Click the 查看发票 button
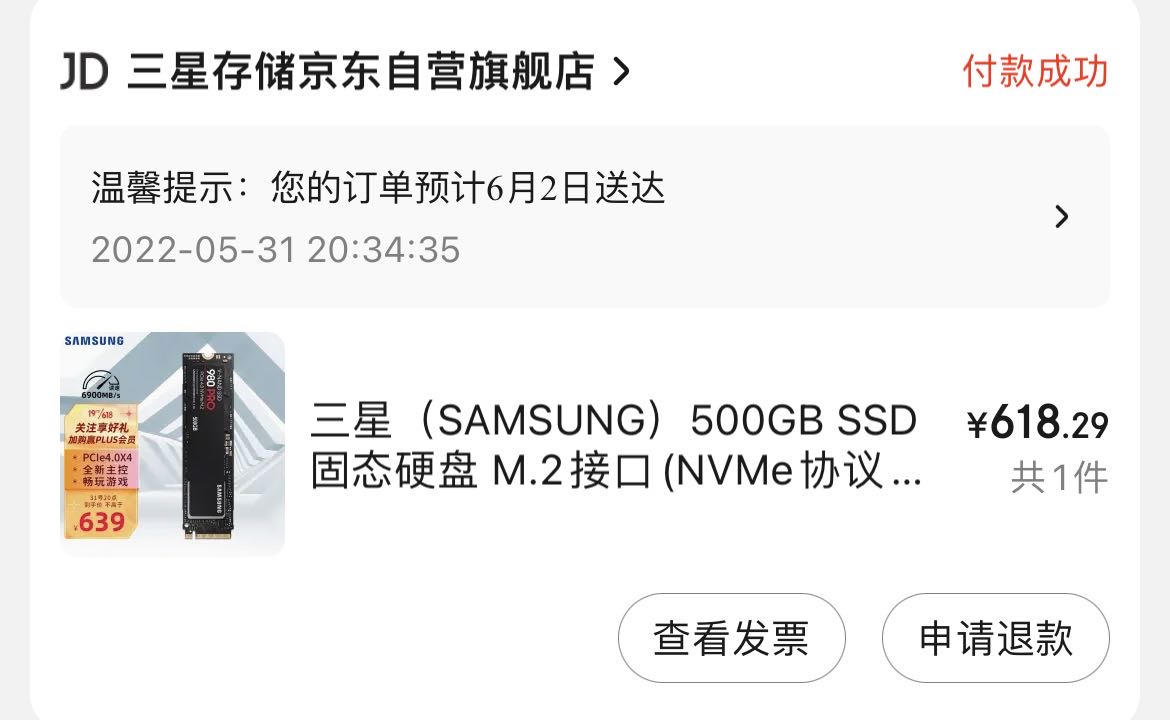The height and width of the screenshot is (720, 1170). pyautogui.click(x=731, y=638)
